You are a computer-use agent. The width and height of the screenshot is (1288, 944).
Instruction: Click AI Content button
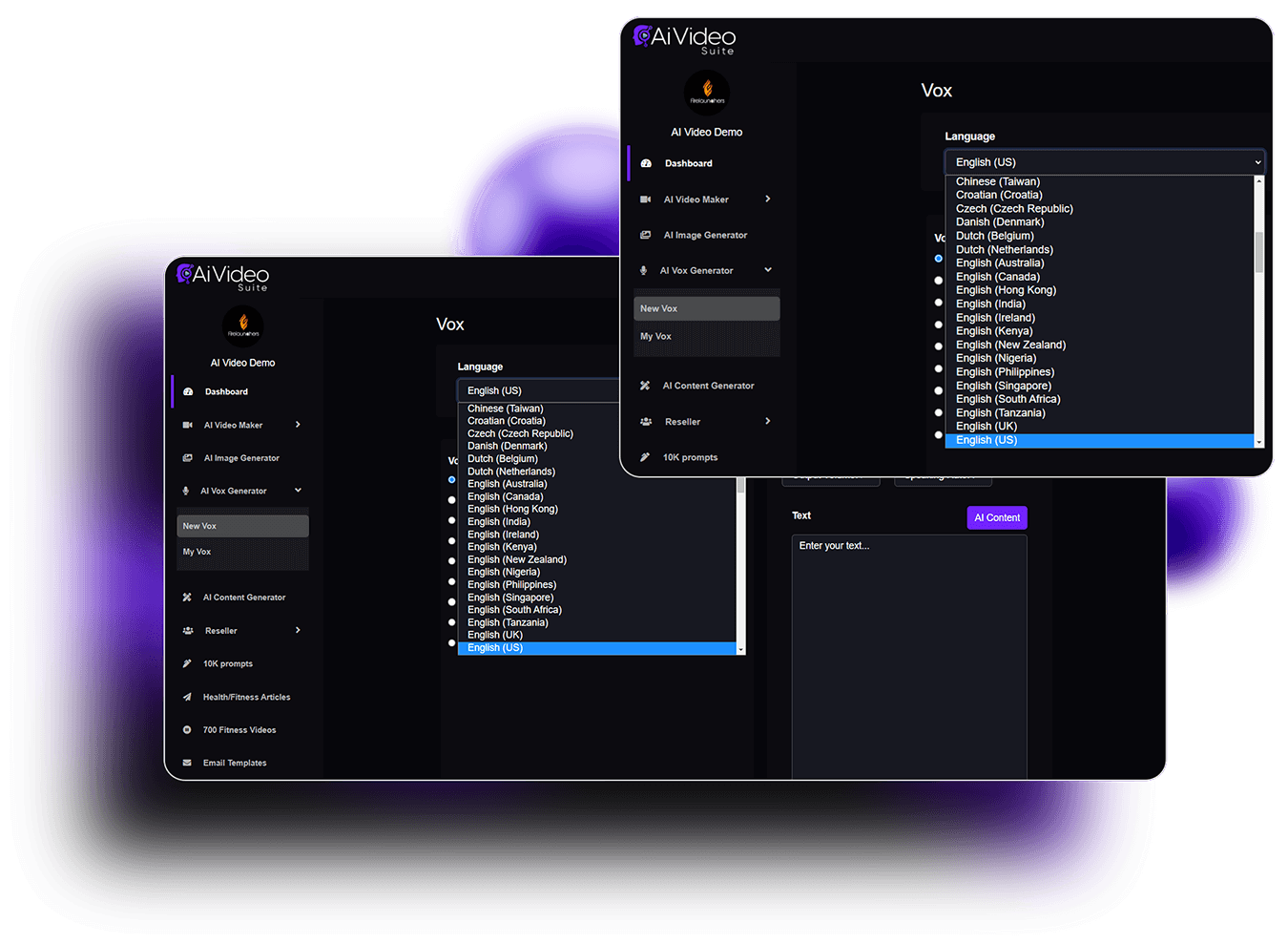[997, 517]
